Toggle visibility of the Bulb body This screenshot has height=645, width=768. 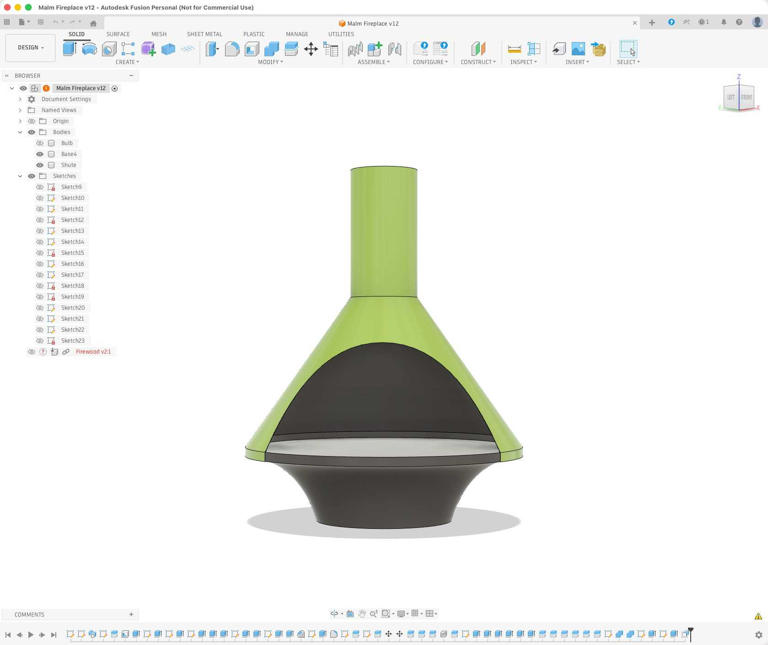[40, 143]
